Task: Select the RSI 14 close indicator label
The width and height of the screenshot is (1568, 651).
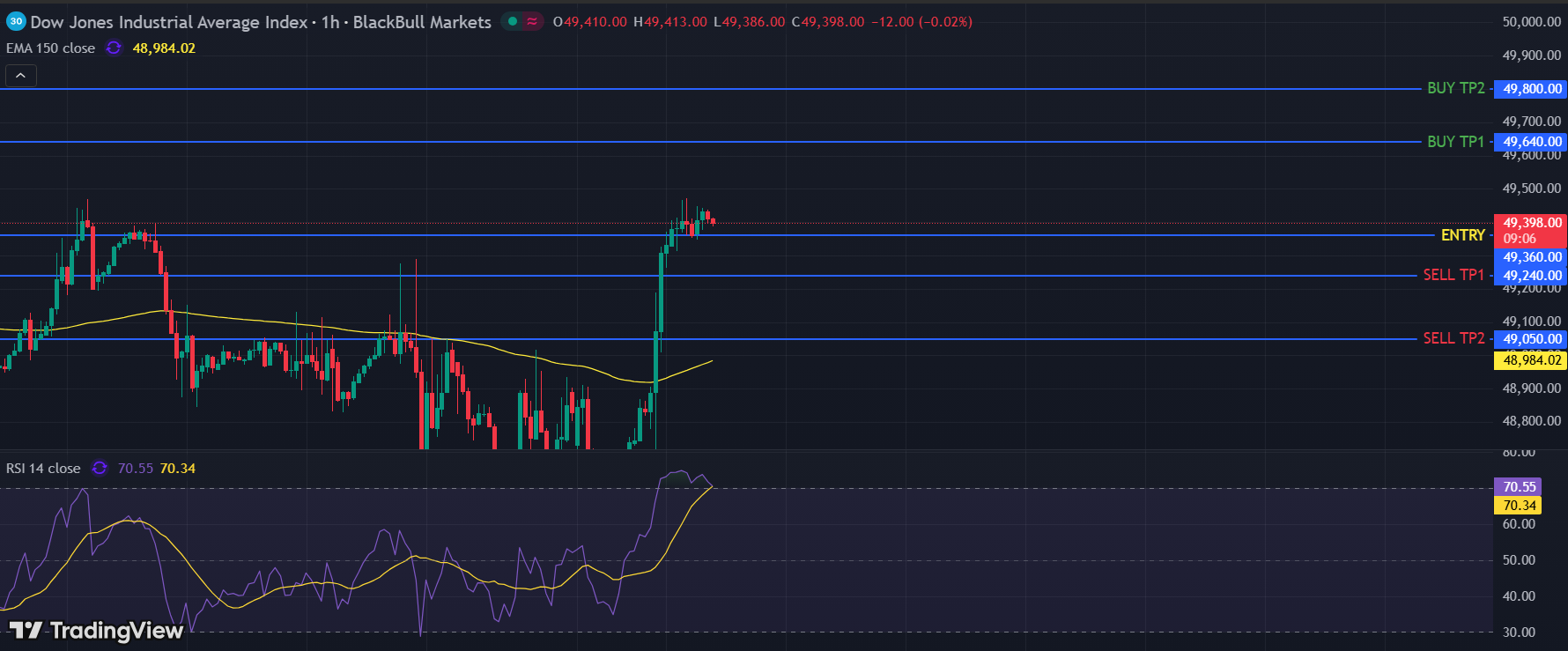Action: point(43,469)
